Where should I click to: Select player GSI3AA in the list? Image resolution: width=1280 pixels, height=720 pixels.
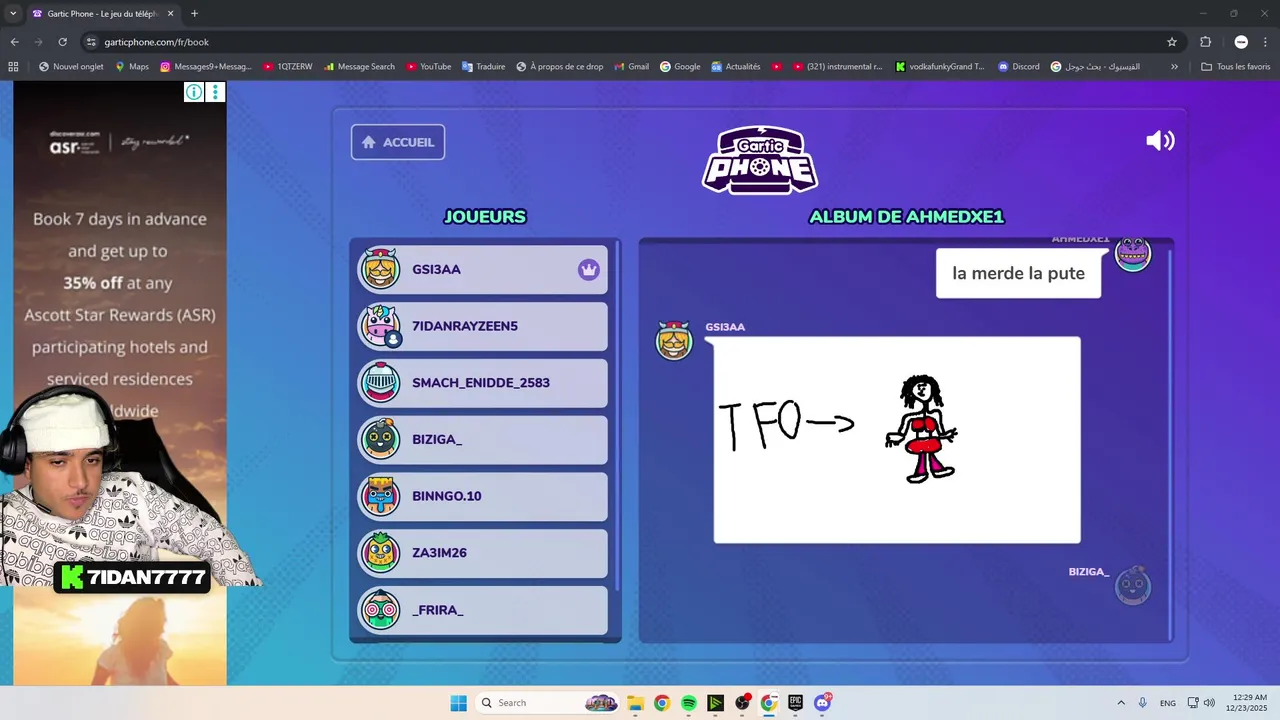(x=482, y=269)
